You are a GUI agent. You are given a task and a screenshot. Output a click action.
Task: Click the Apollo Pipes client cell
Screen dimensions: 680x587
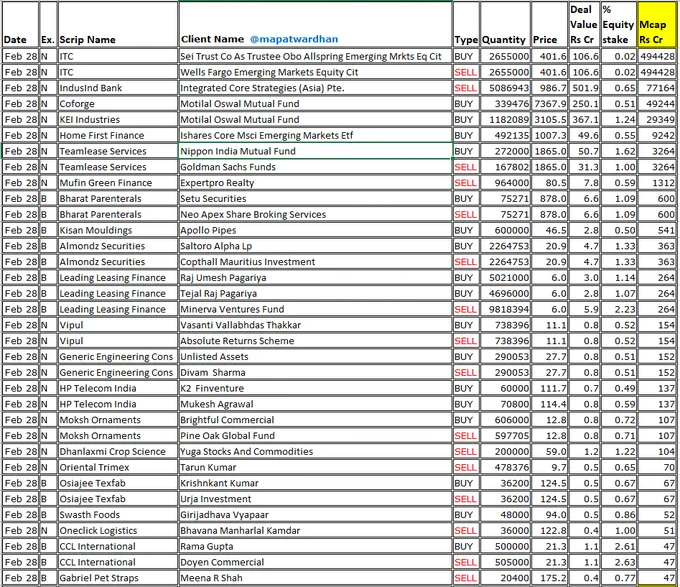(315, 230)
